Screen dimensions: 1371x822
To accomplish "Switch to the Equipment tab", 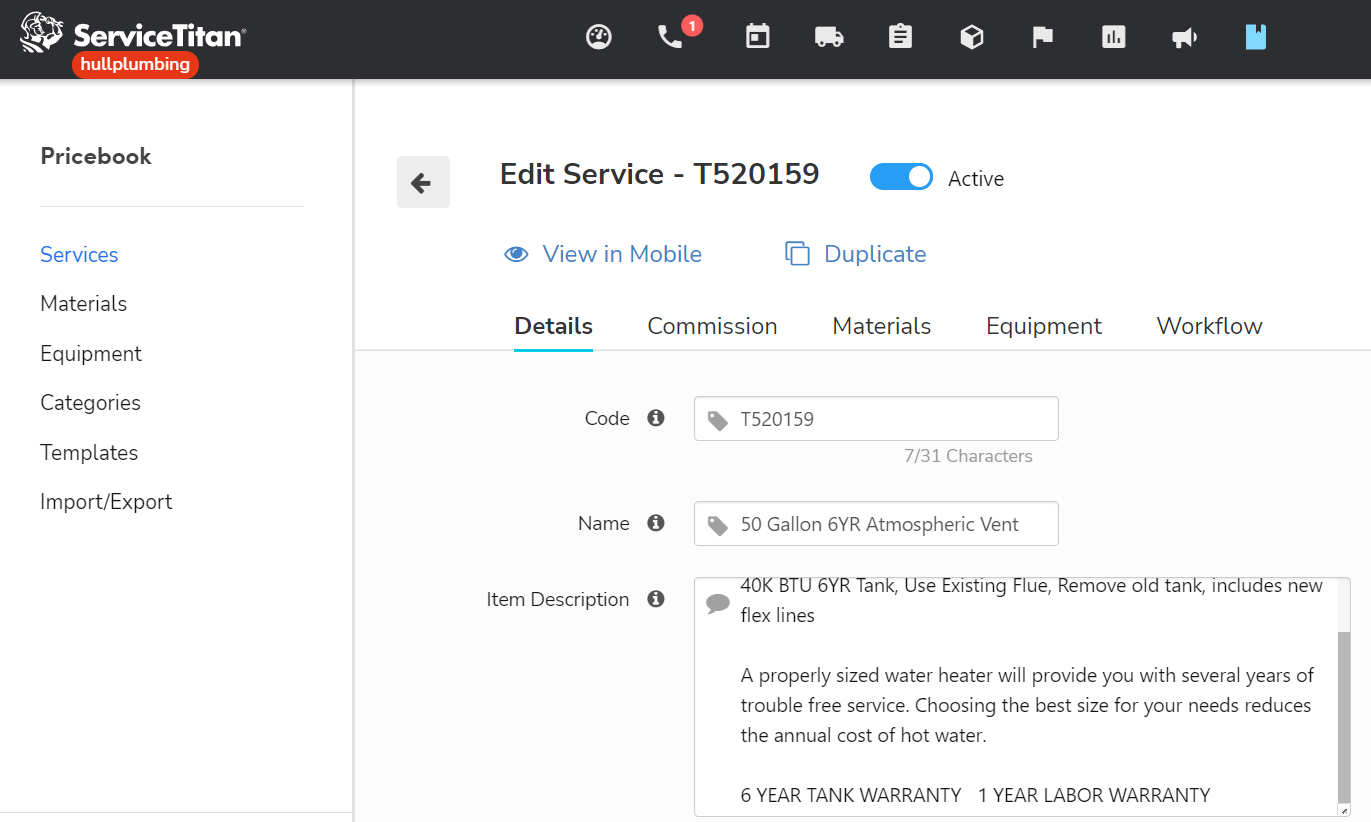I will point(1043,326).
